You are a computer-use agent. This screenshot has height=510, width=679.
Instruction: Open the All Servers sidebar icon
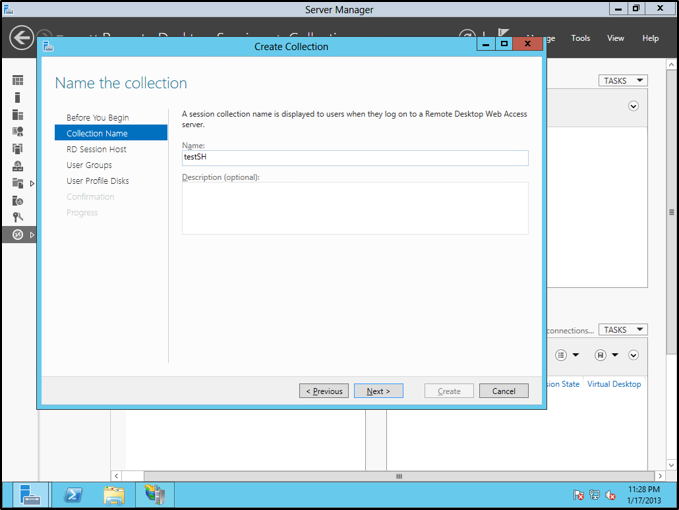pos(17,115)
